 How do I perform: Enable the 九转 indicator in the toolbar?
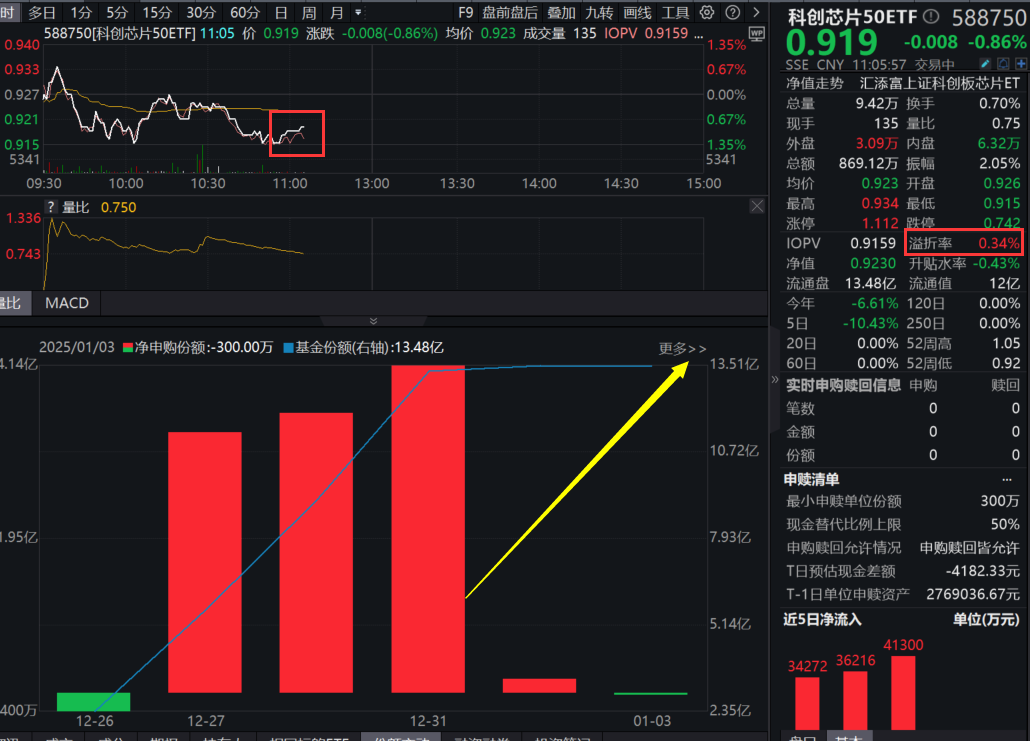599,12
